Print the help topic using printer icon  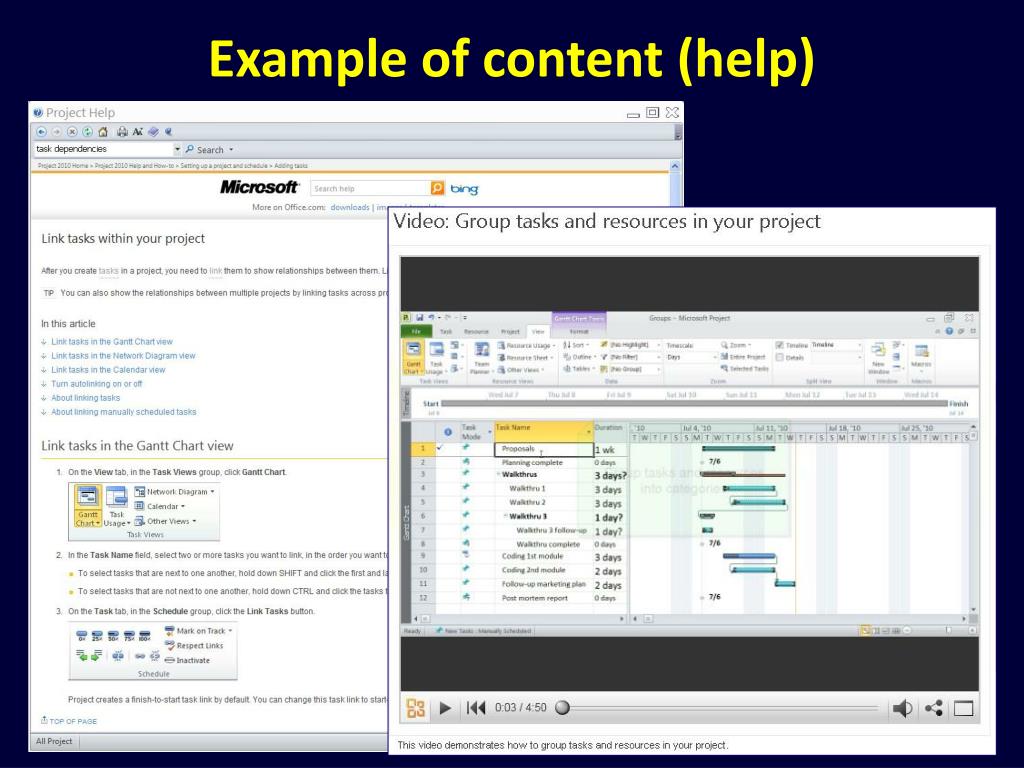122,132
